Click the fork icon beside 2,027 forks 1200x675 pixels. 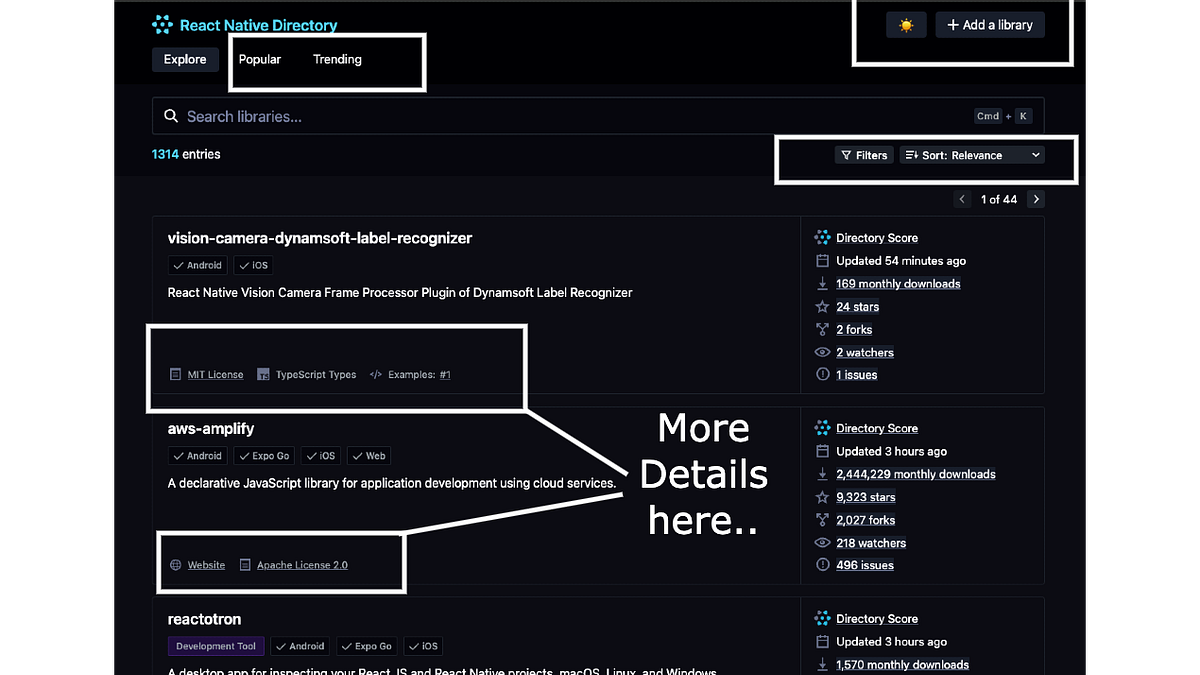coord(822,520)
